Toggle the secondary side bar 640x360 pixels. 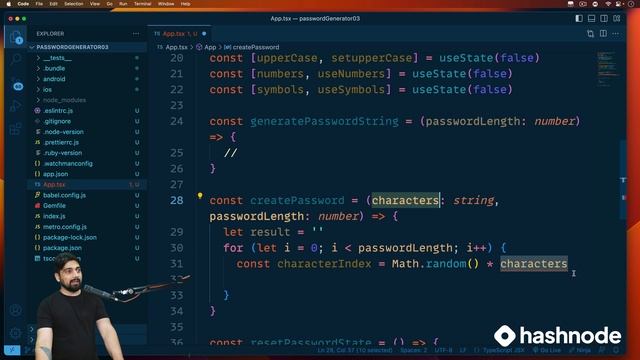604,18
